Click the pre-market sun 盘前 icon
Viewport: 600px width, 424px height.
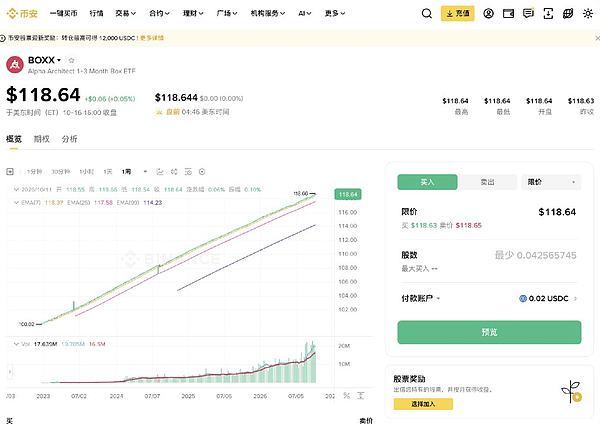(159, 112)
